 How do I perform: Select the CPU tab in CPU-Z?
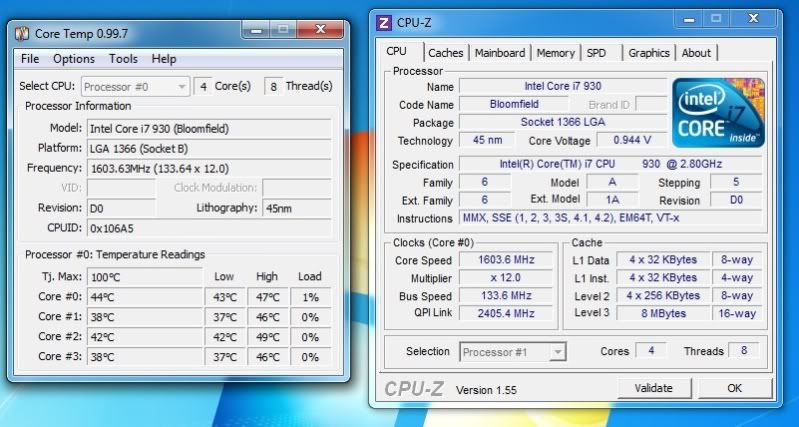coord(396,51)
